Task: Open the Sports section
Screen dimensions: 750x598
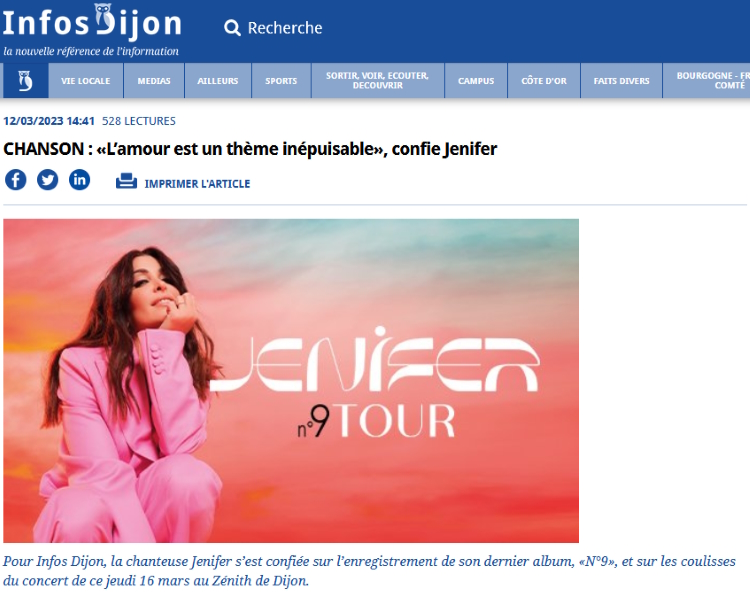Action: click(x=281, y=80)
